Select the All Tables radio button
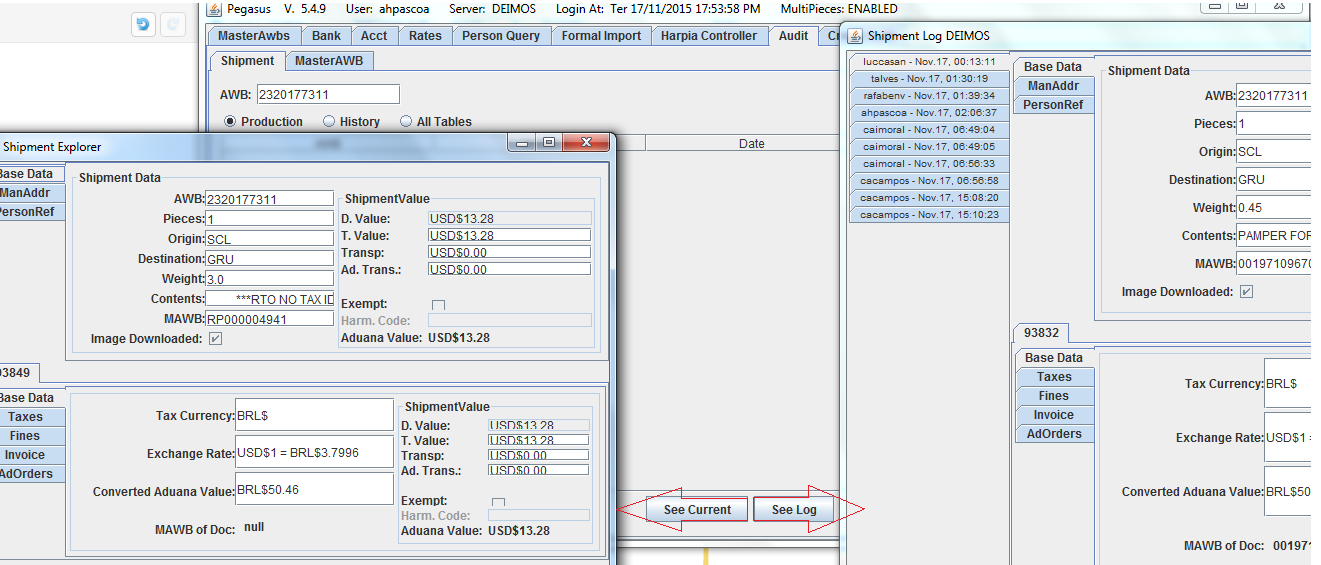This screenshot has height=565, width=1321. [406, 121]
